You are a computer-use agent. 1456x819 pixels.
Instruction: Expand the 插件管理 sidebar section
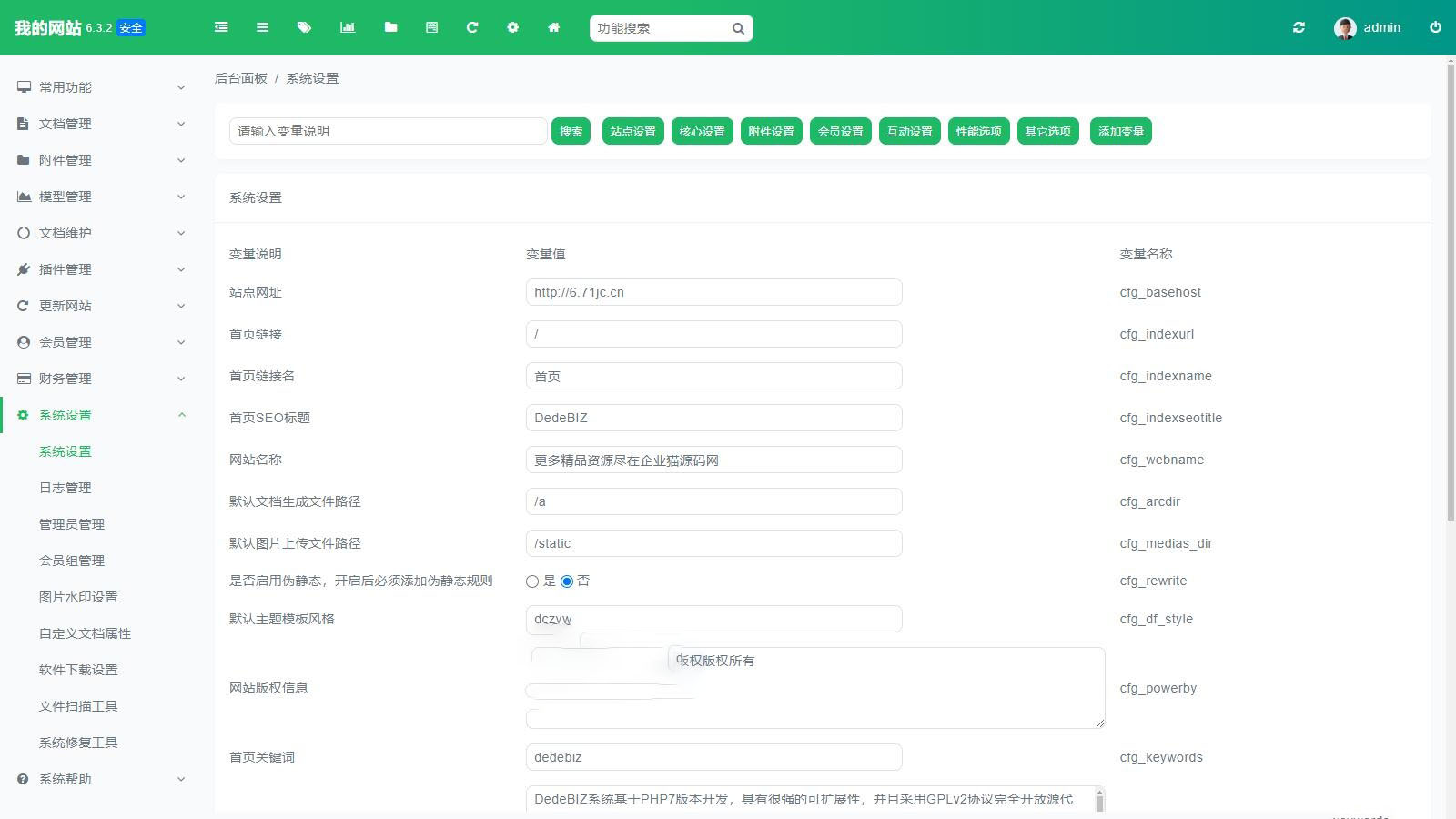click(x=100, y=269)
